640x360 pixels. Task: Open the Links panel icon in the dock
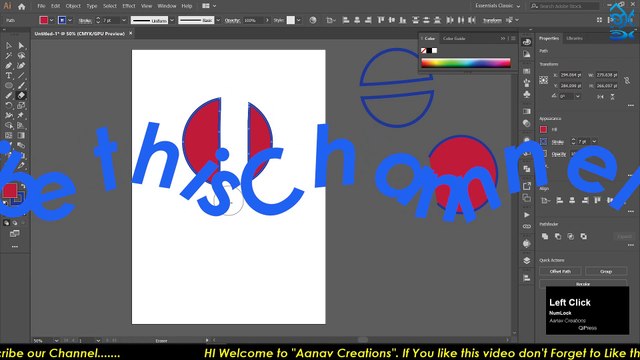(x=527, y=227)
